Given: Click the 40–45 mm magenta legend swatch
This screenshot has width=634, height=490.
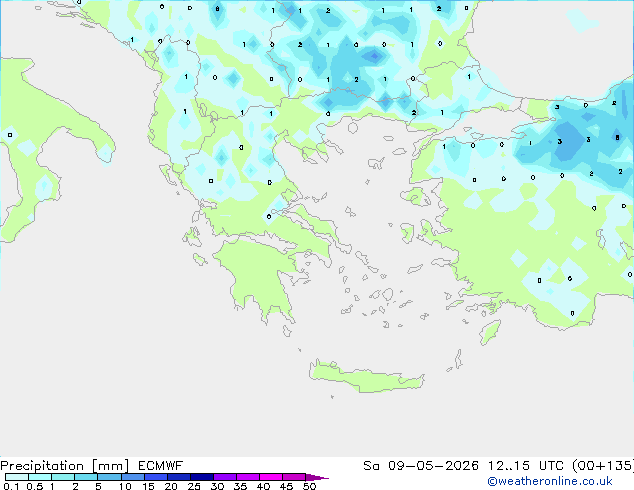Looking at the screenshot, I should tap(271, 477).
